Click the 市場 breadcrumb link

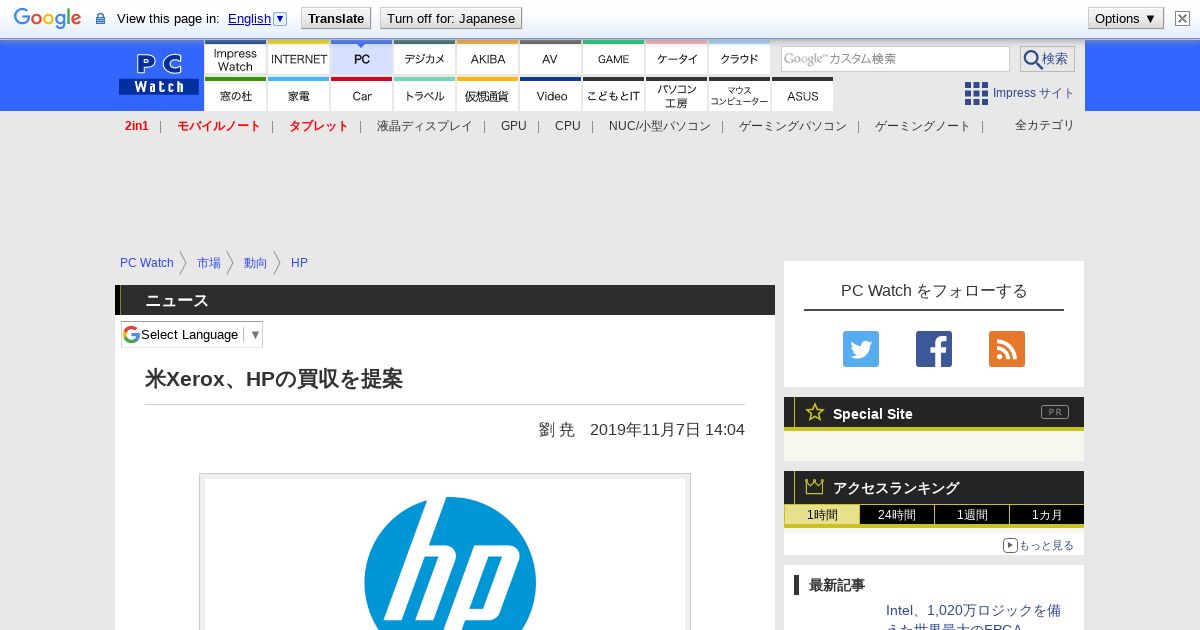209,263
